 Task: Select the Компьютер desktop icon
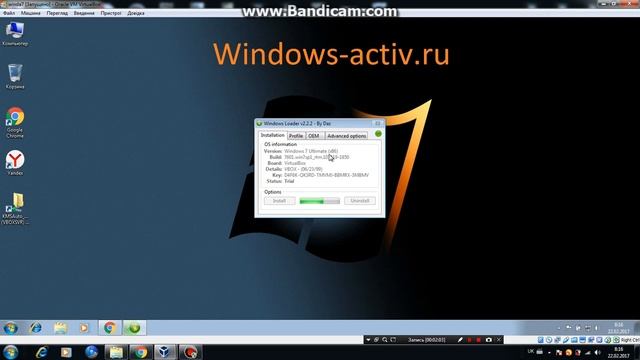coord(15,34)
